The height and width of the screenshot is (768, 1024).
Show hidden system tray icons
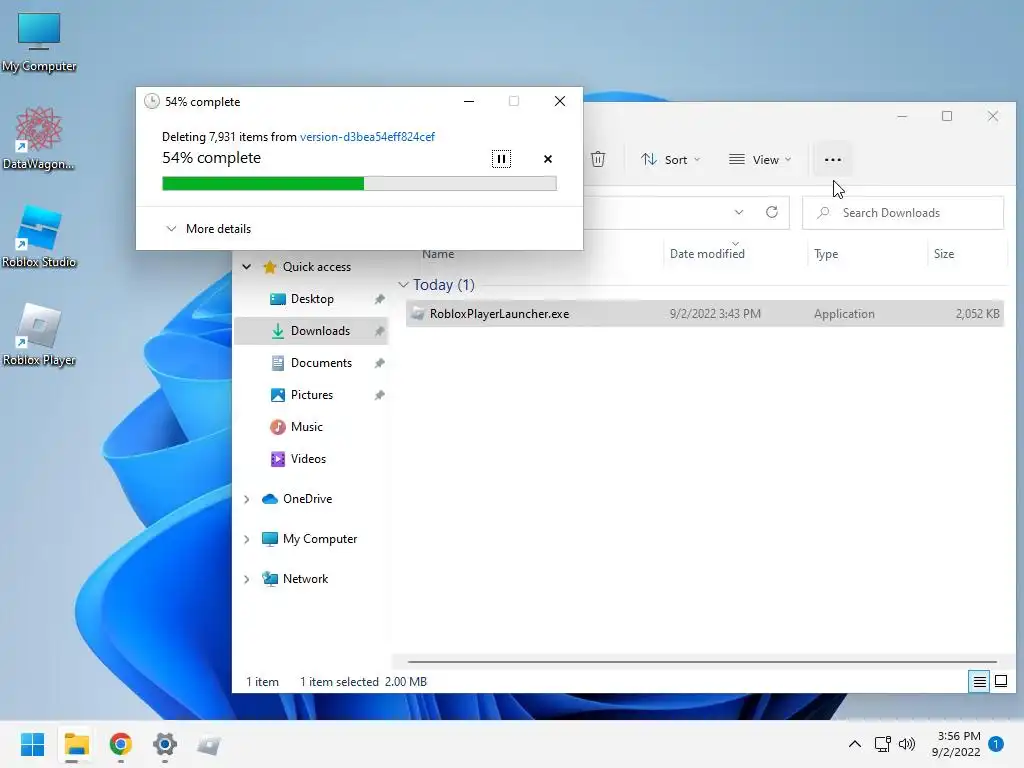pyautogui.click(x=854, y=744)
